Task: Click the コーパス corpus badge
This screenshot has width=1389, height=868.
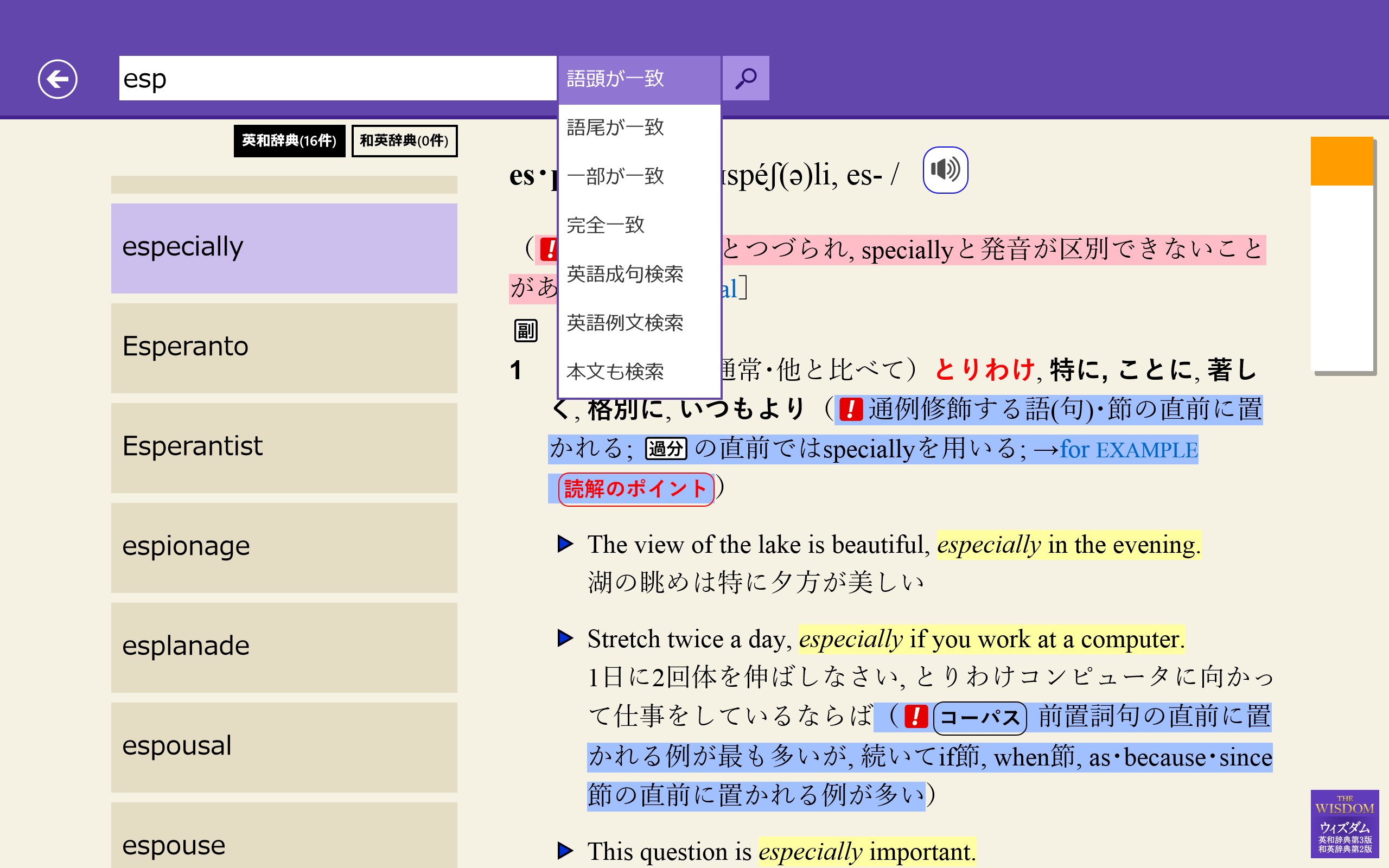Action: tap(979, 718)
